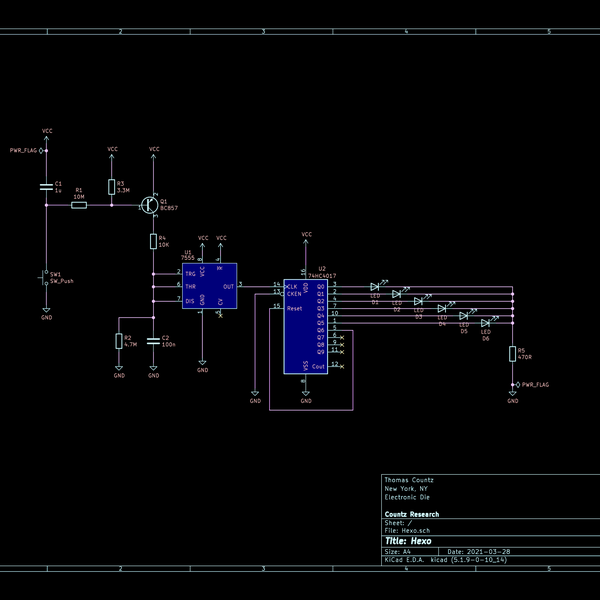Click the no-connect X on U1's CV pin

[x=220, y=316]
